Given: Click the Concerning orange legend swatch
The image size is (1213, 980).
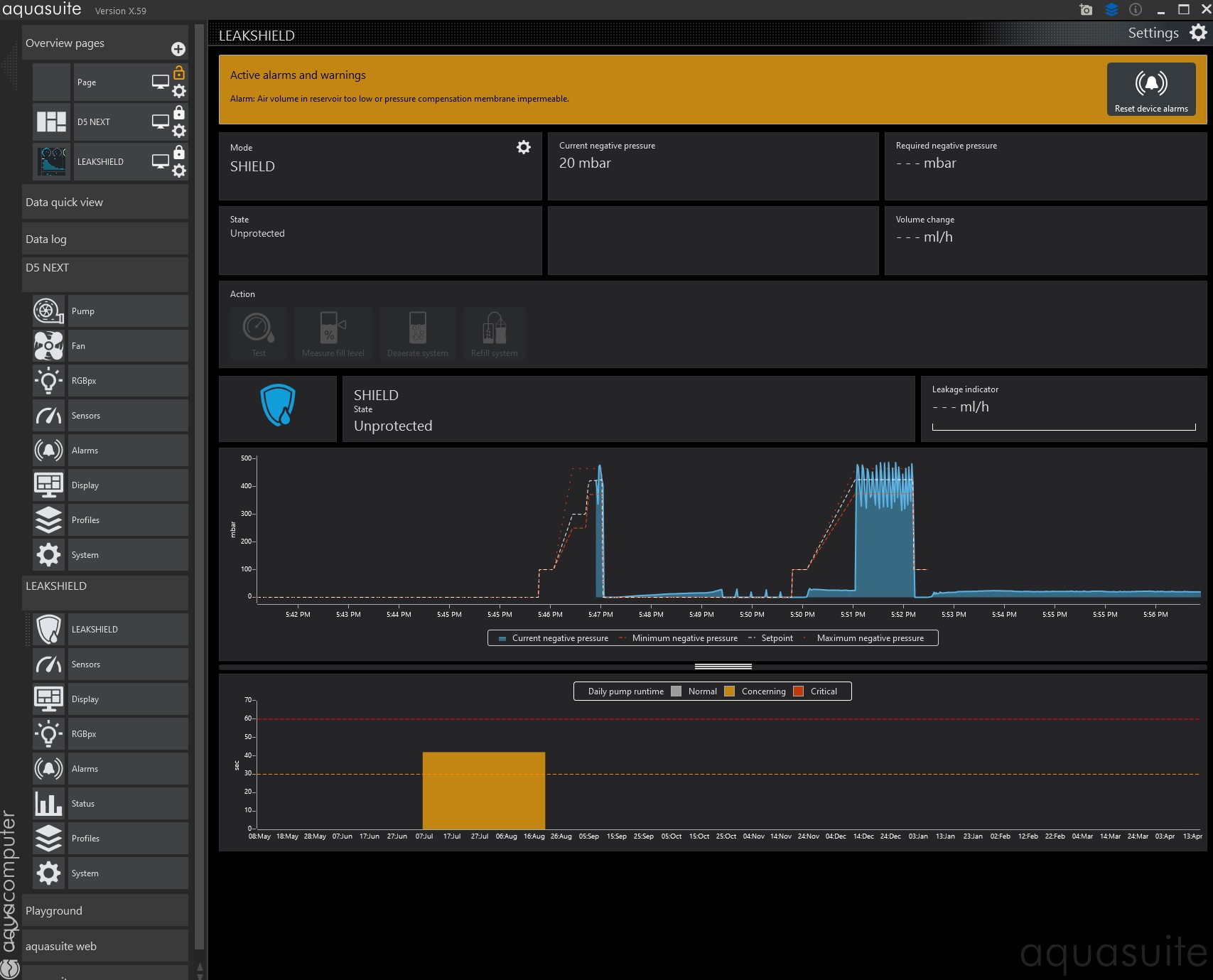Looking at the screenshot, I should 729,691.
